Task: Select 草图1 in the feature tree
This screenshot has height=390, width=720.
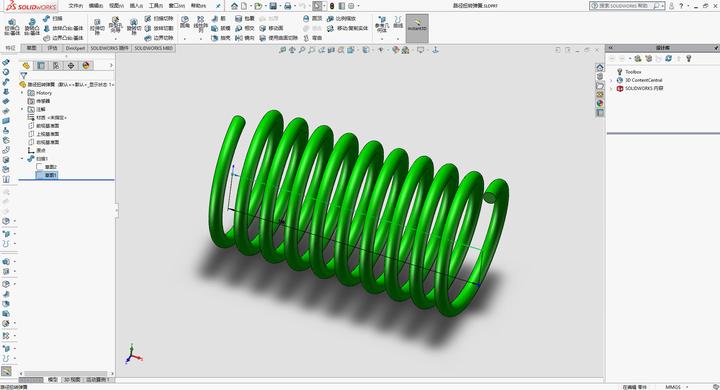Action: tap(47, 175)
